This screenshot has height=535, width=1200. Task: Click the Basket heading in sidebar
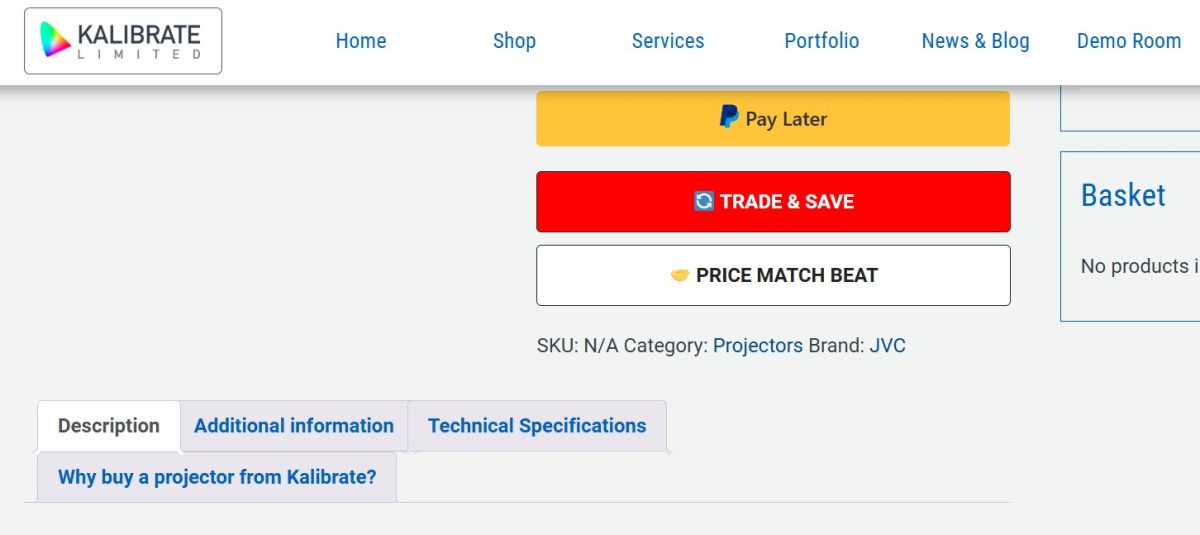1123,195
